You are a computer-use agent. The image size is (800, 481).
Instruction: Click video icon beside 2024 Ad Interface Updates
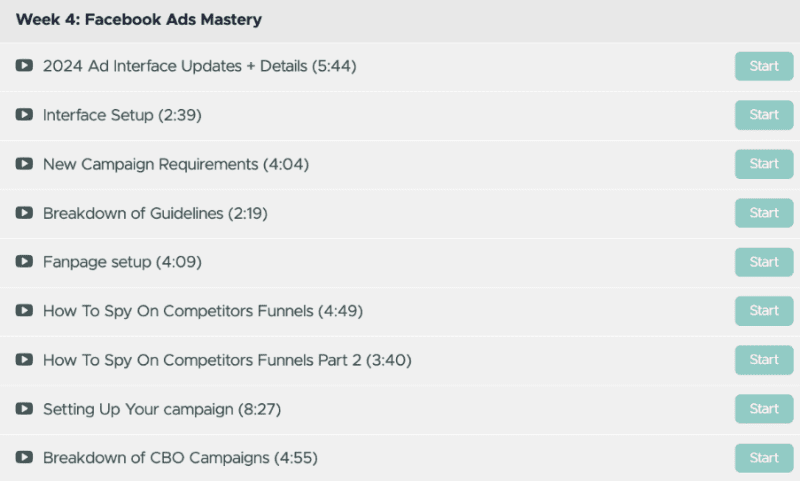[24, 66]
